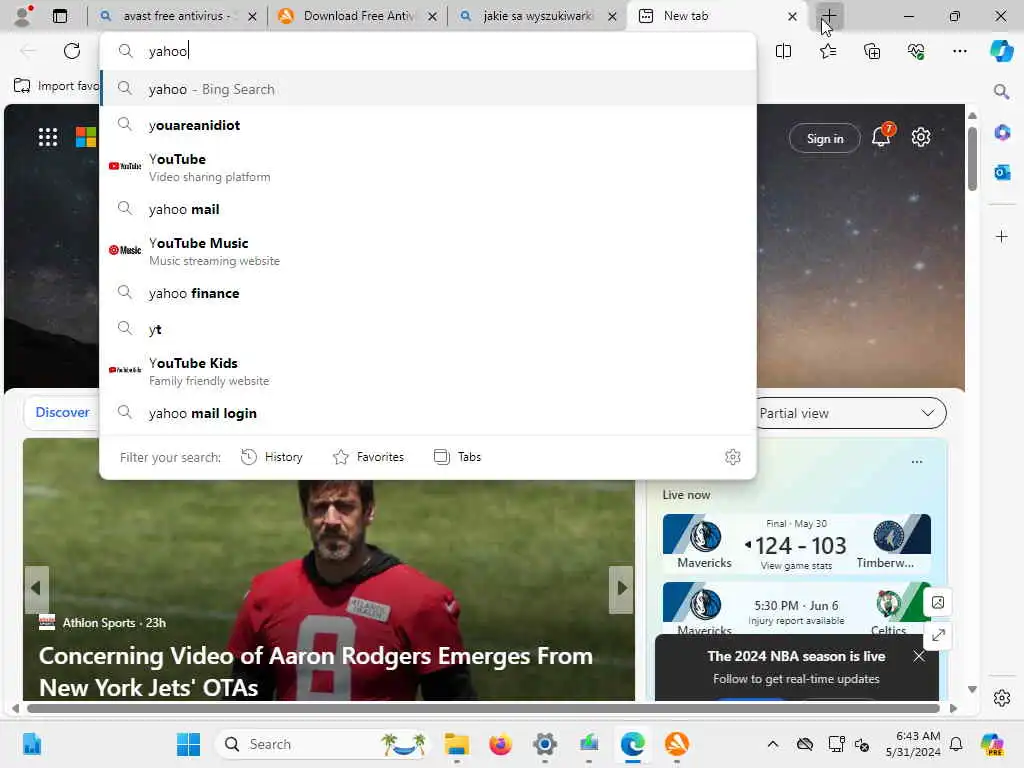The height and width of the screenshot is (768, 1024).
Task: Open Mavericks vs Timberwolves game stats
Action: (x=796, y=544)
